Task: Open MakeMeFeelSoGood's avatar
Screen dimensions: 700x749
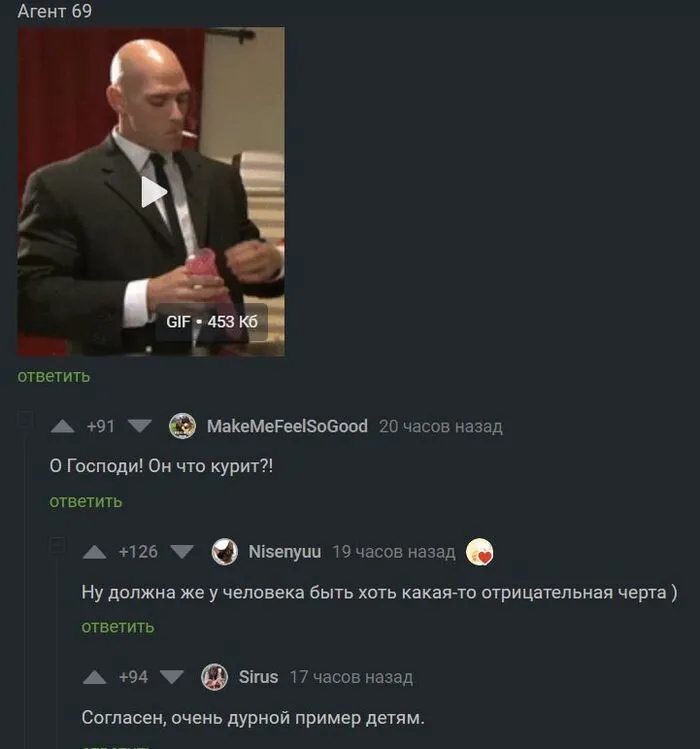Action: click(x=183, y=426)
